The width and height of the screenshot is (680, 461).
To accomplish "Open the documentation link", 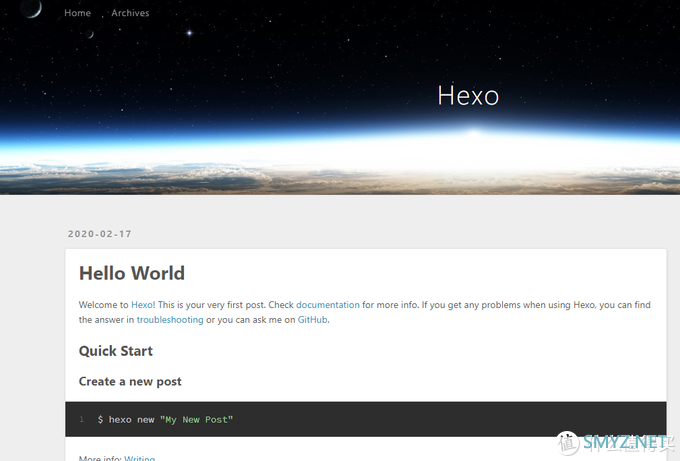I will coord(328,305).
